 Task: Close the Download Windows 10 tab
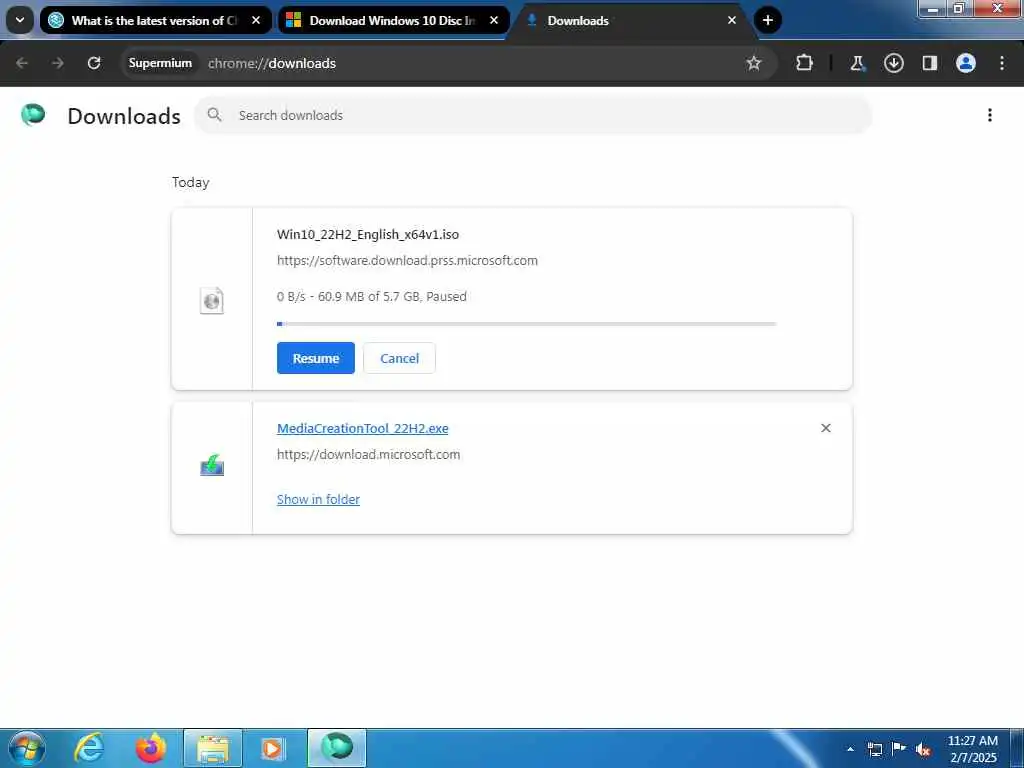point(494,20)
